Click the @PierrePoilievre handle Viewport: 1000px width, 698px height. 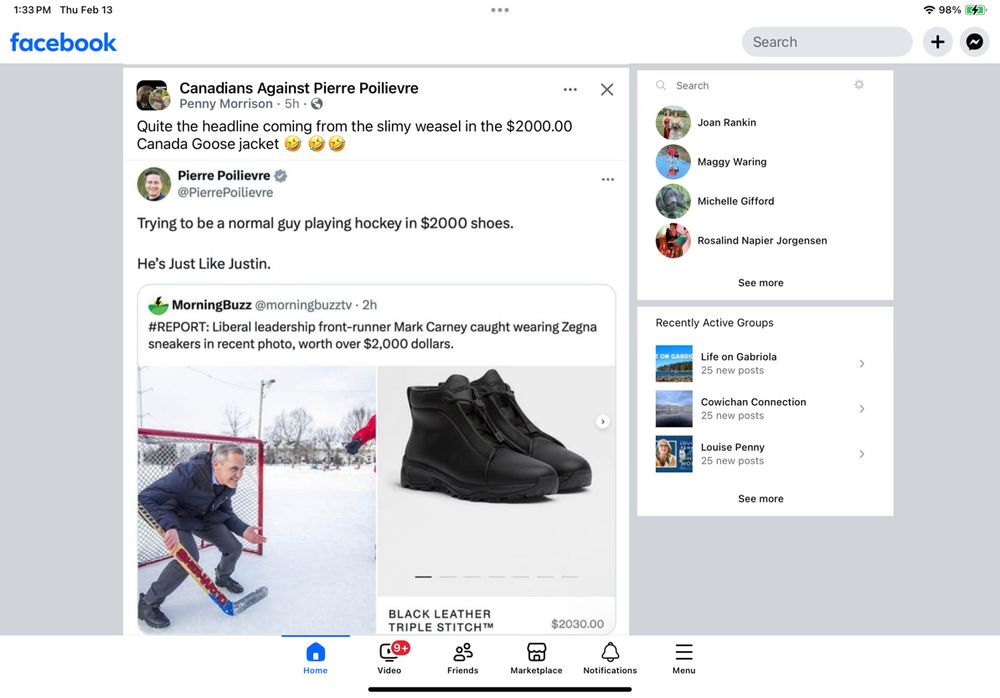225,193
